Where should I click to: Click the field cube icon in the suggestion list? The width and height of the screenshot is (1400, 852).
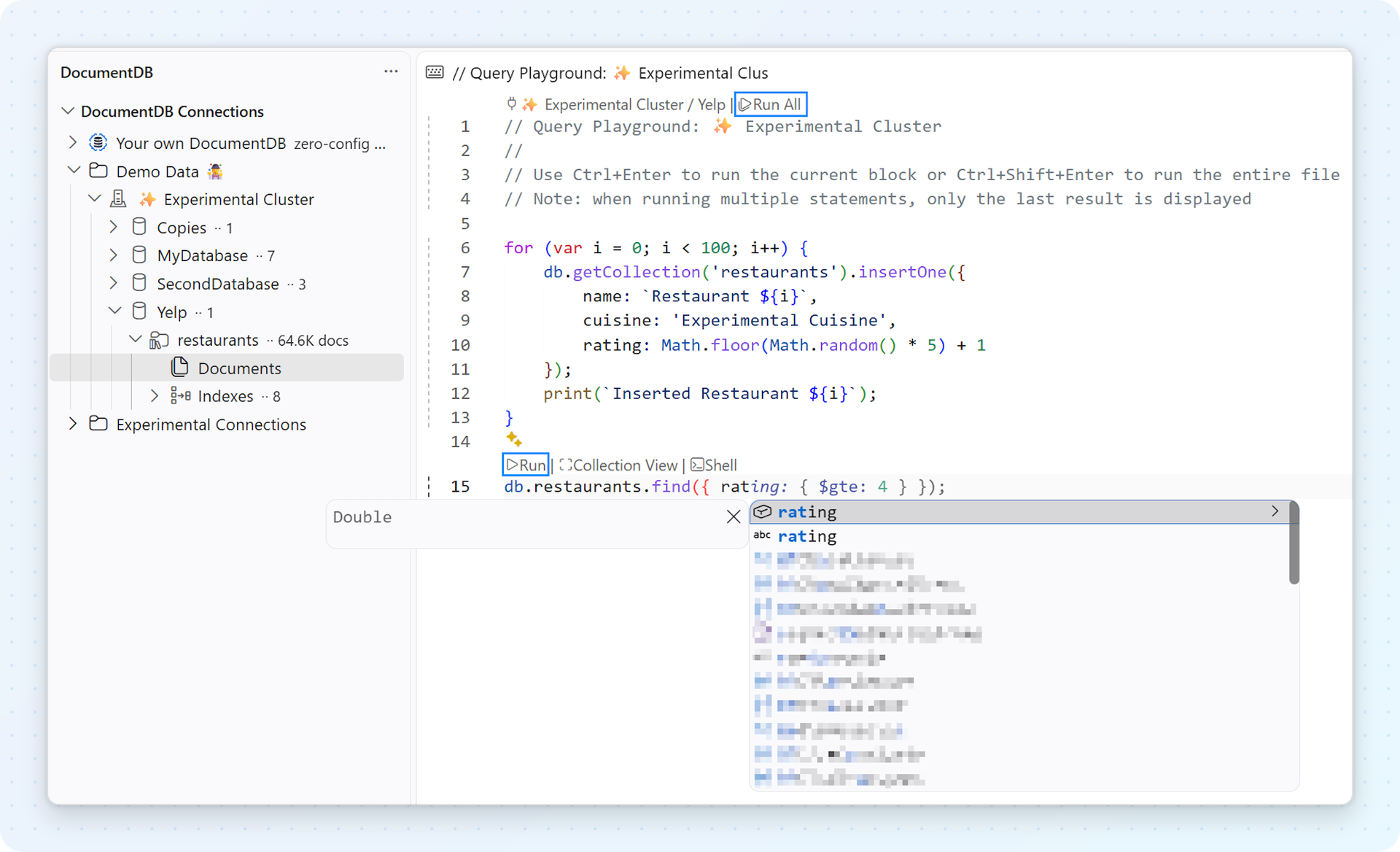[x=763, y=511]
